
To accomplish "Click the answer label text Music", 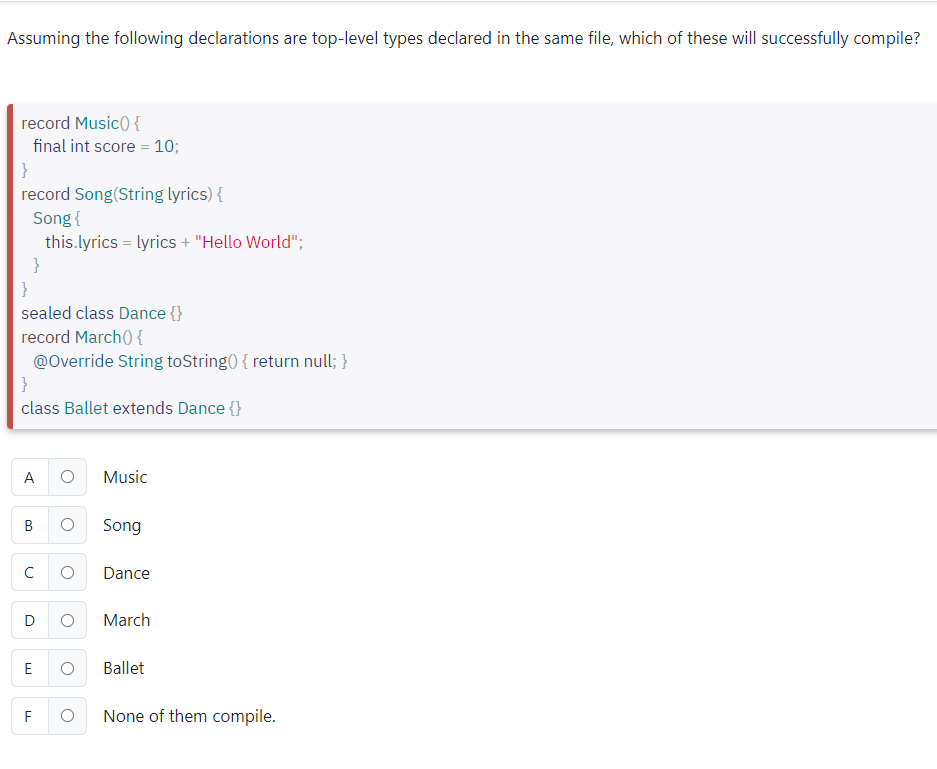I will [x=124, y=477].
